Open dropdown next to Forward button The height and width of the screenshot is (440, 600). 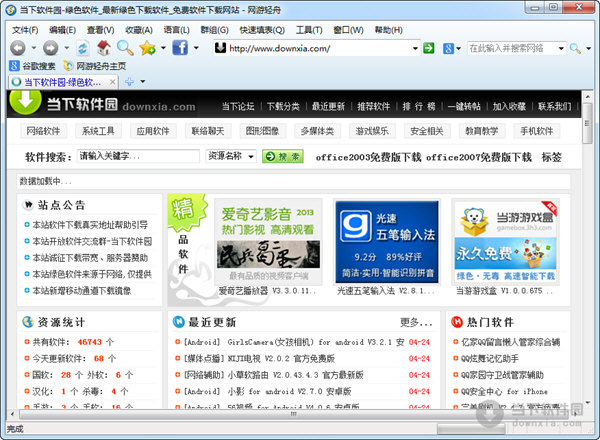[x=67, y=48]
